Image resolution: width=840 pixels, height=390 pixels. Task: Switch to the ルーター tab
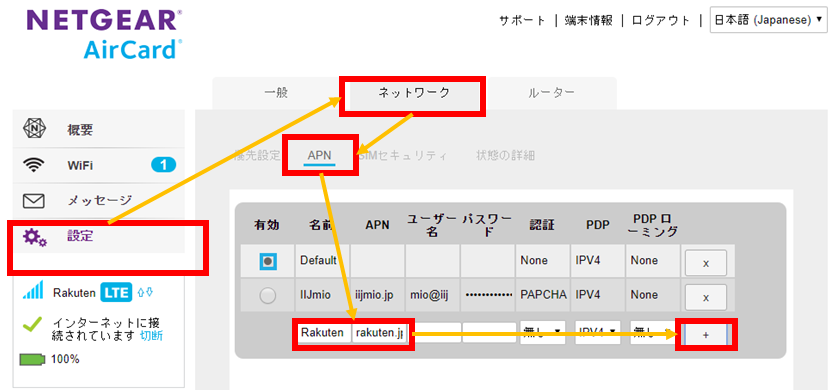(551, 93)
